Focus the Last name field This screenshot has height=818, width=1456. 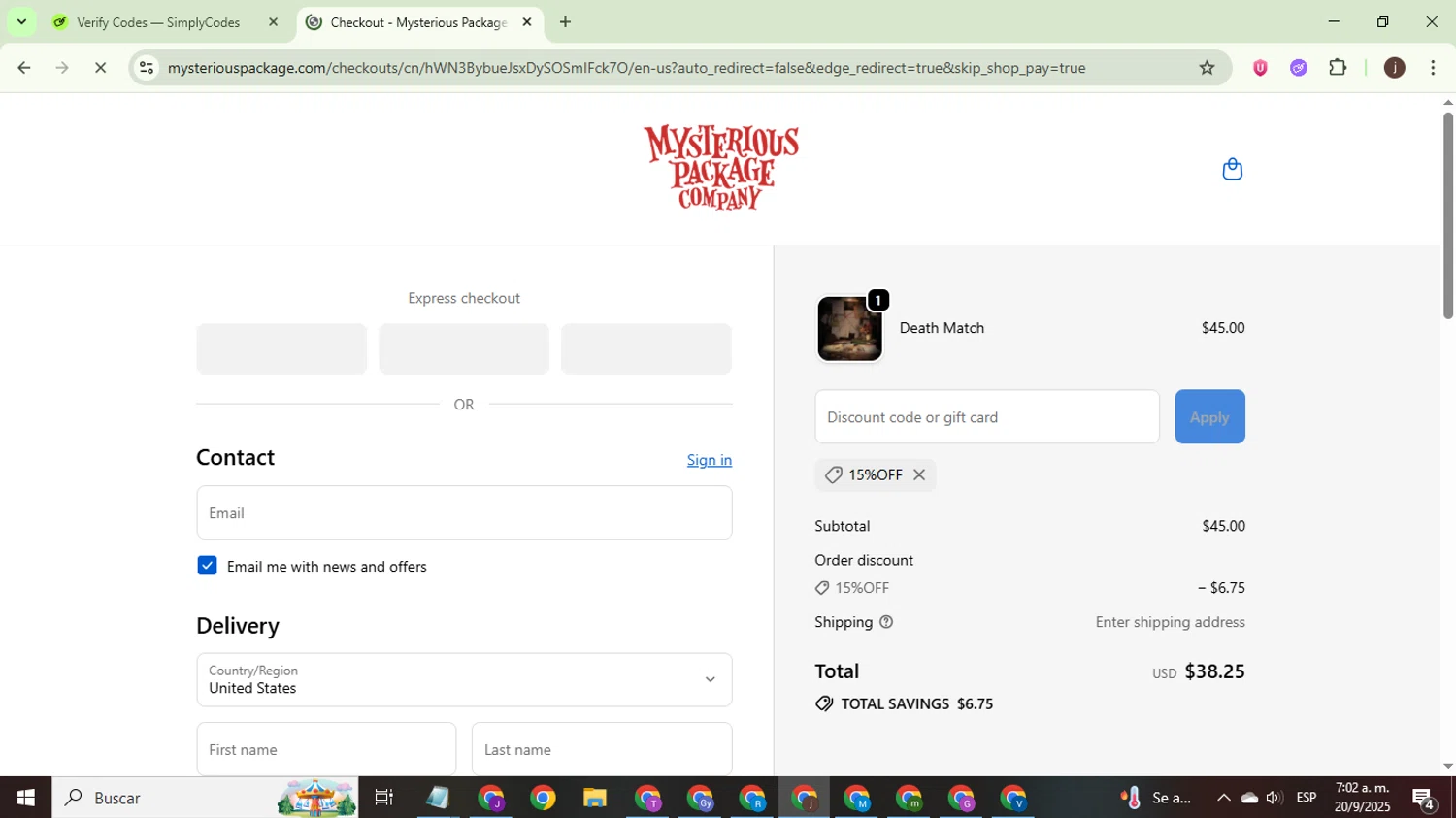pyautogui.click(x=602, y=749)
